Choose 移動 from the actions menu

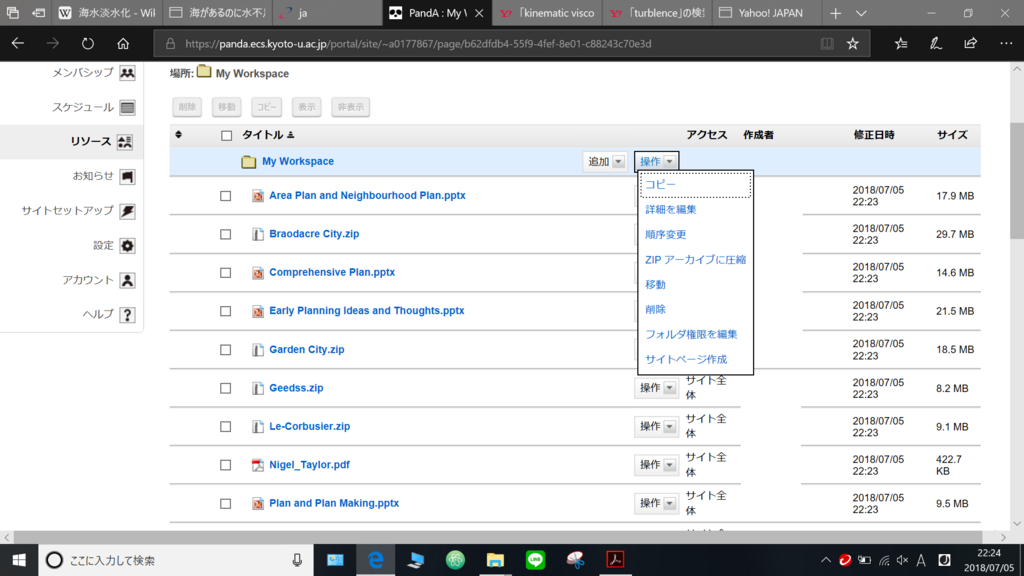click(x=696, y=285)
